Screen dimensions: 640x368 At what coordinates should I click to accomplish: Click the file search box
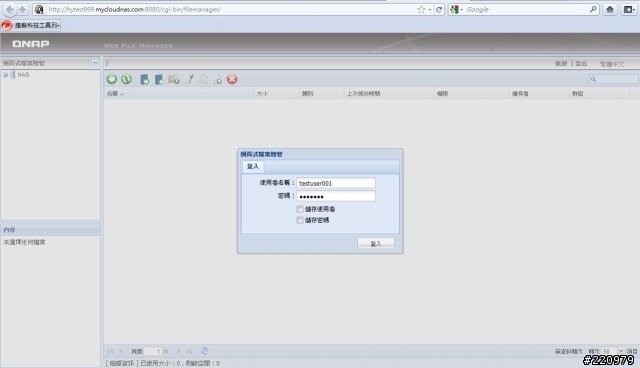click(613, 79)
